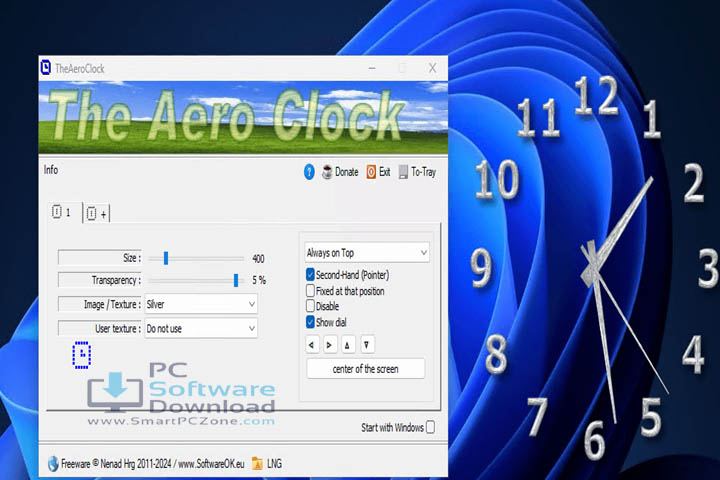Open the Image / Texture Silver dropdown

pyautogui.click(x=201, y=304)
